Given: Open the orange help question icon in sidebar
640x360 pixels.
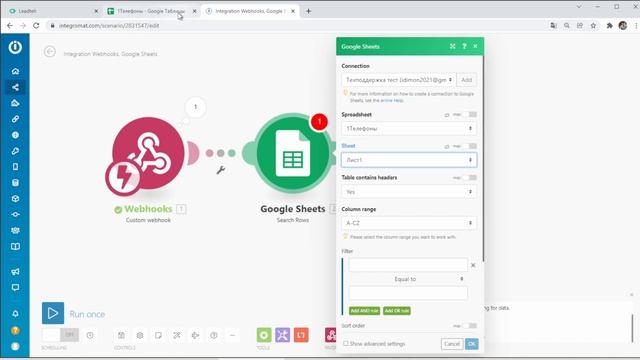Looking at the screenshot, I should [x=15, y=330].
